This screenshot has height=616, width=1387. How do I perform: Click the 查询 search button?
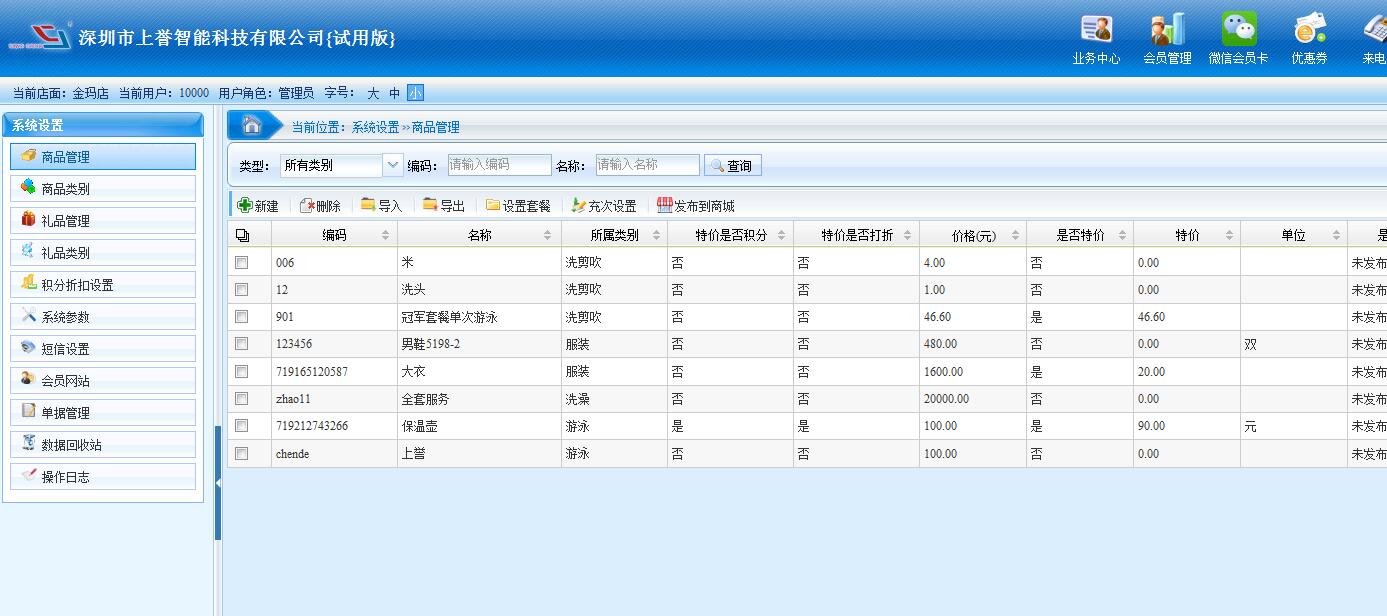[x=732, y=166]
